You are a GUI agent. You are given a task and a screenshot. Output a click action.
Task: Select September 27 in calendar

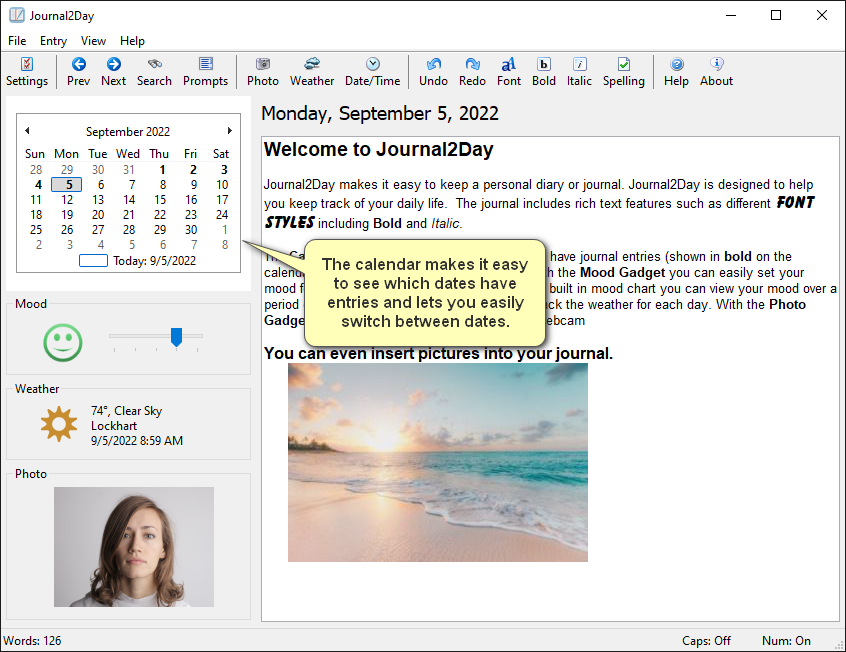[x=98, y=230]
